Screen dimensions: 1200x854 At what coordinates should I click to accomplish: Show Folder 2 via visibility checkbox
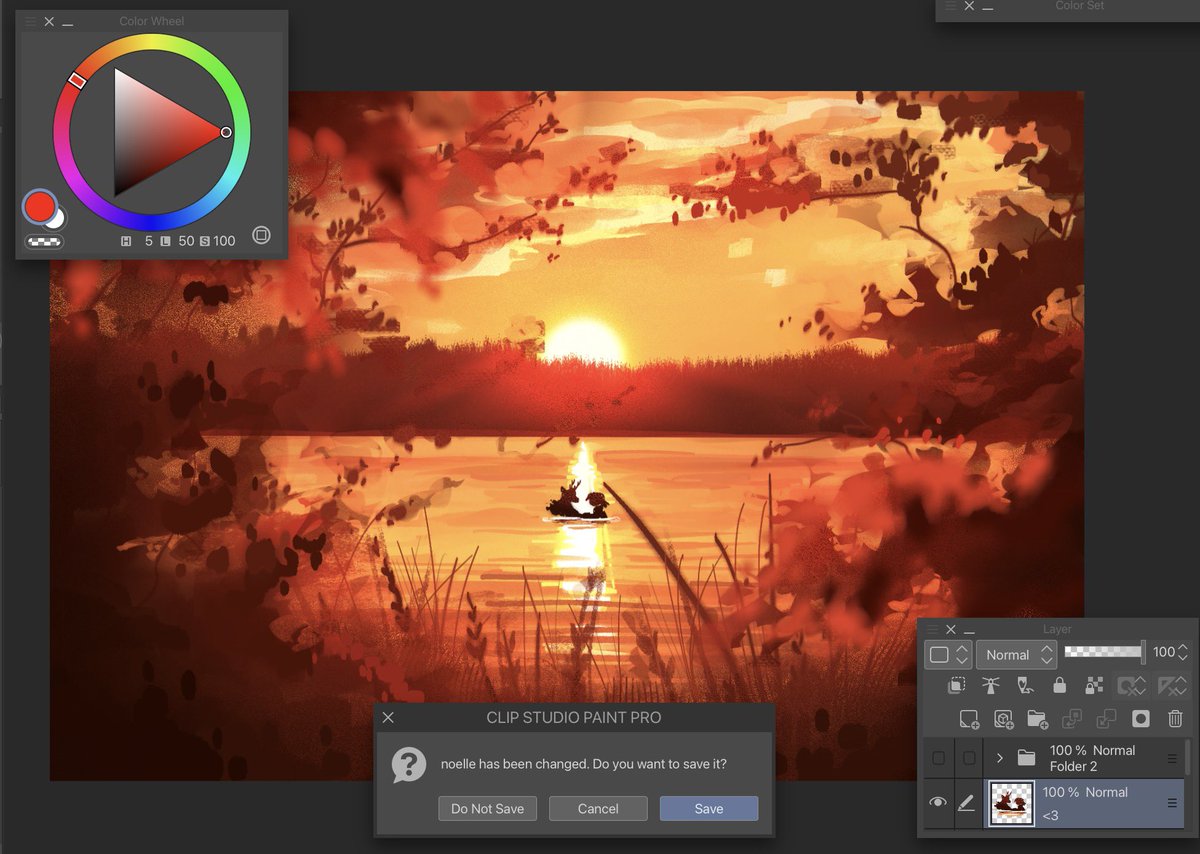938,759
